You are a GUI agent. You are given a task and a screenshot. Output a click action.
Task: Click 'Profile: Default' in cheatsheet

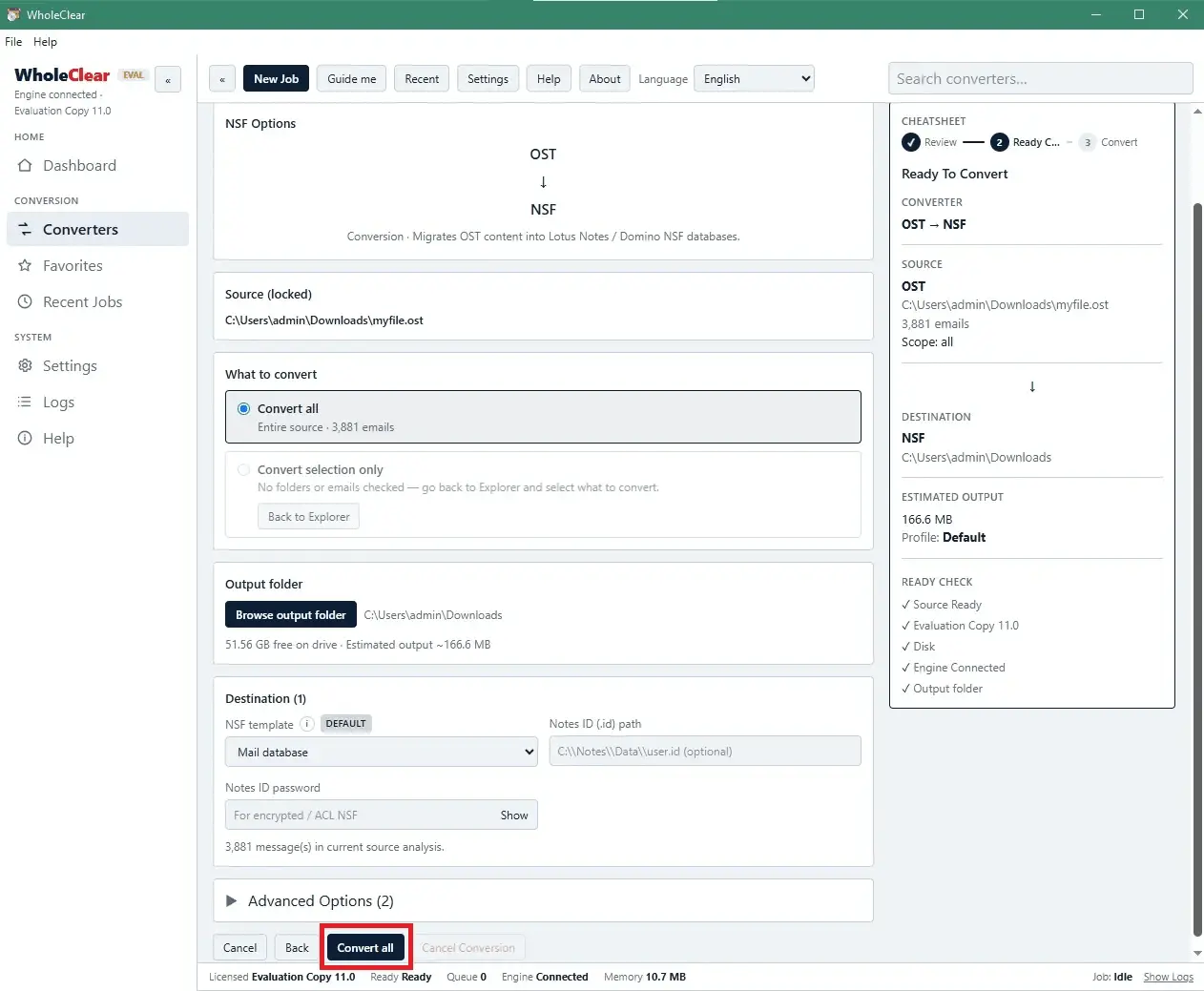[944, 538]
